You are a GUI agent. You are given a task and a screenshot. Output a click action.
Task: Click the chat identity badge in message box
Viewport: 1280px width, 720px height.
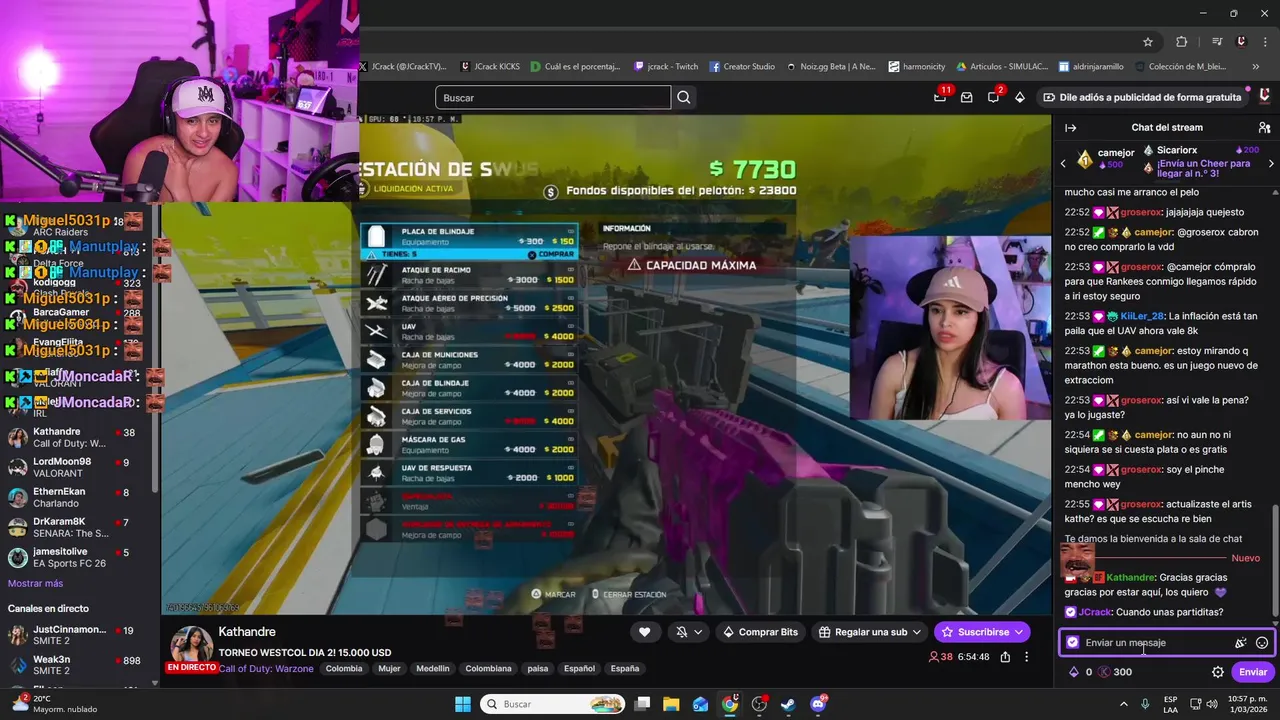click(1073, 643)
